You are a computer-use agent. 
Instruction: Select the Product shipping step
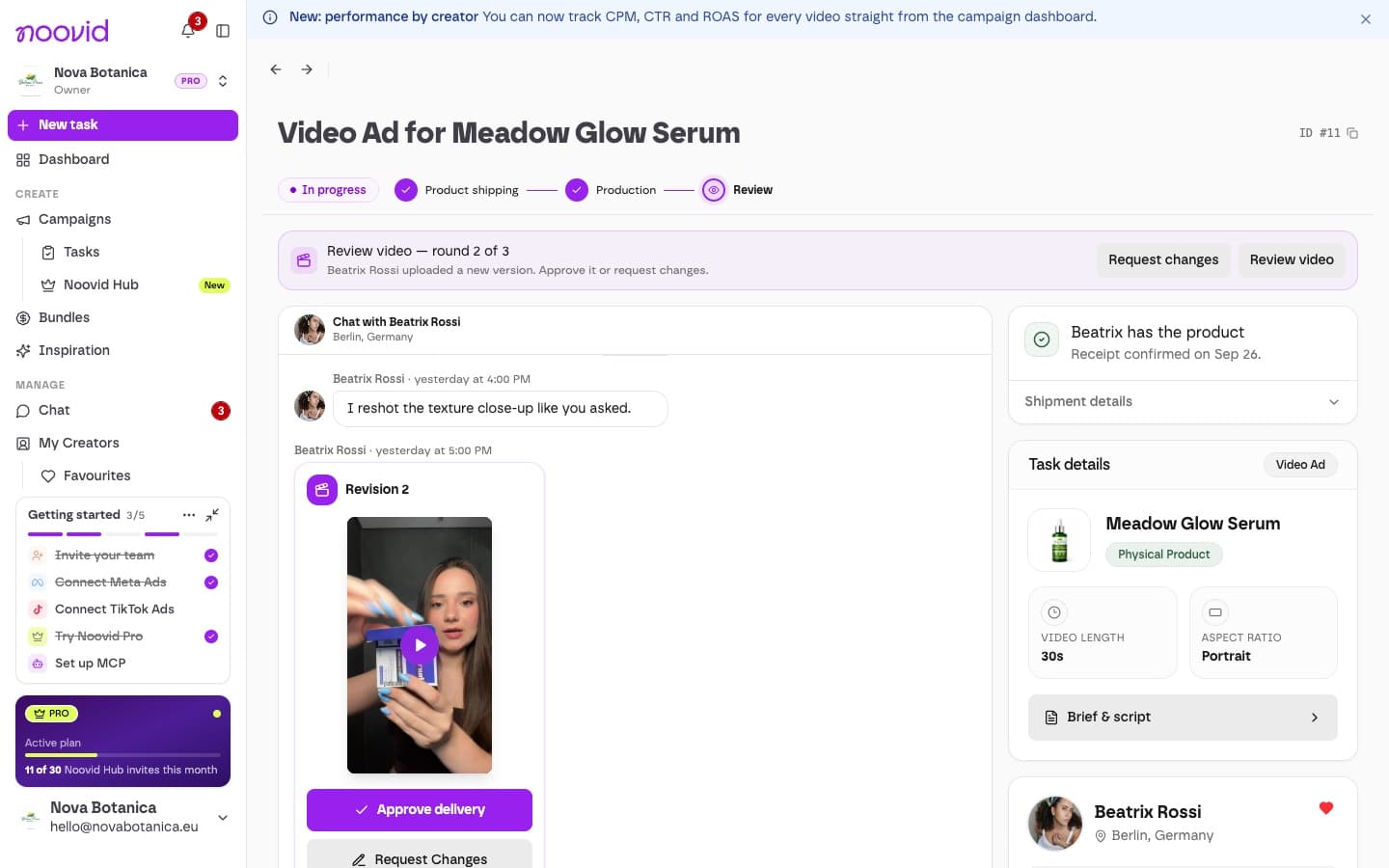point(456,190)
